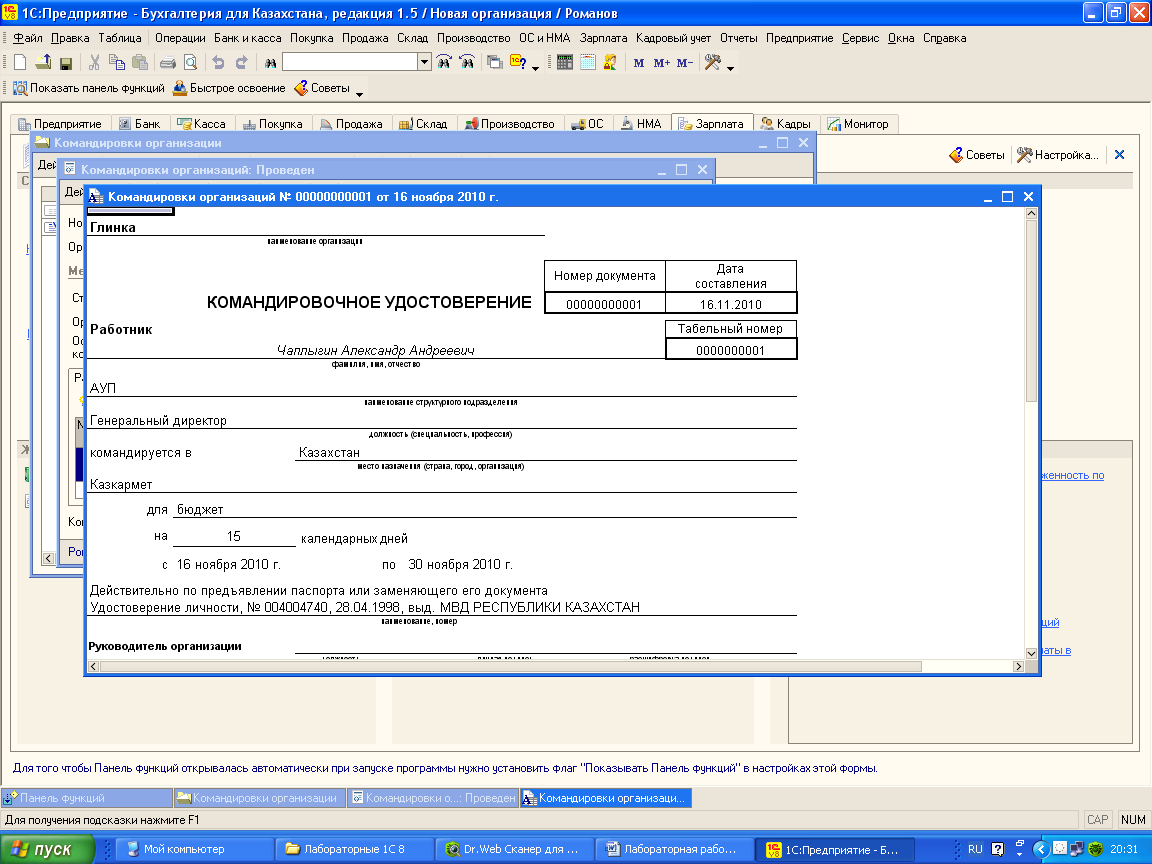Click the RU language indicator in tray

(975, 849)
